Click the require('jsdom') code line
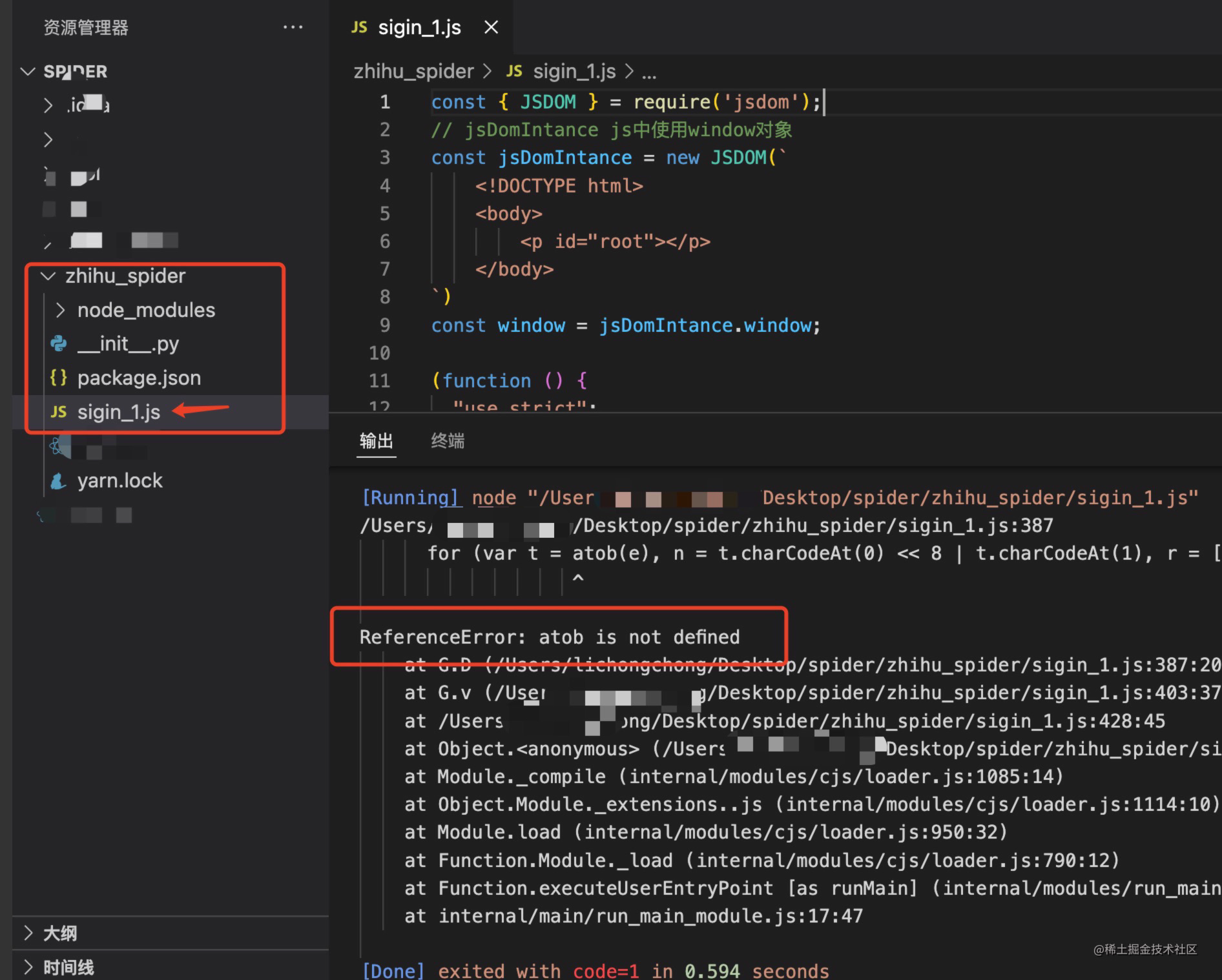This screenshot has height=980, width=1222. (x=626, y=102)
